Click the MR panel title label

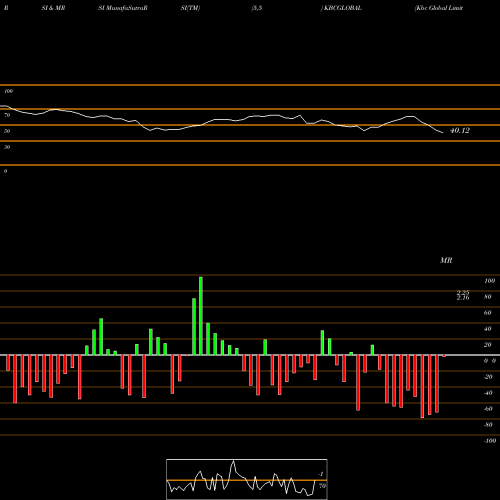446,260
